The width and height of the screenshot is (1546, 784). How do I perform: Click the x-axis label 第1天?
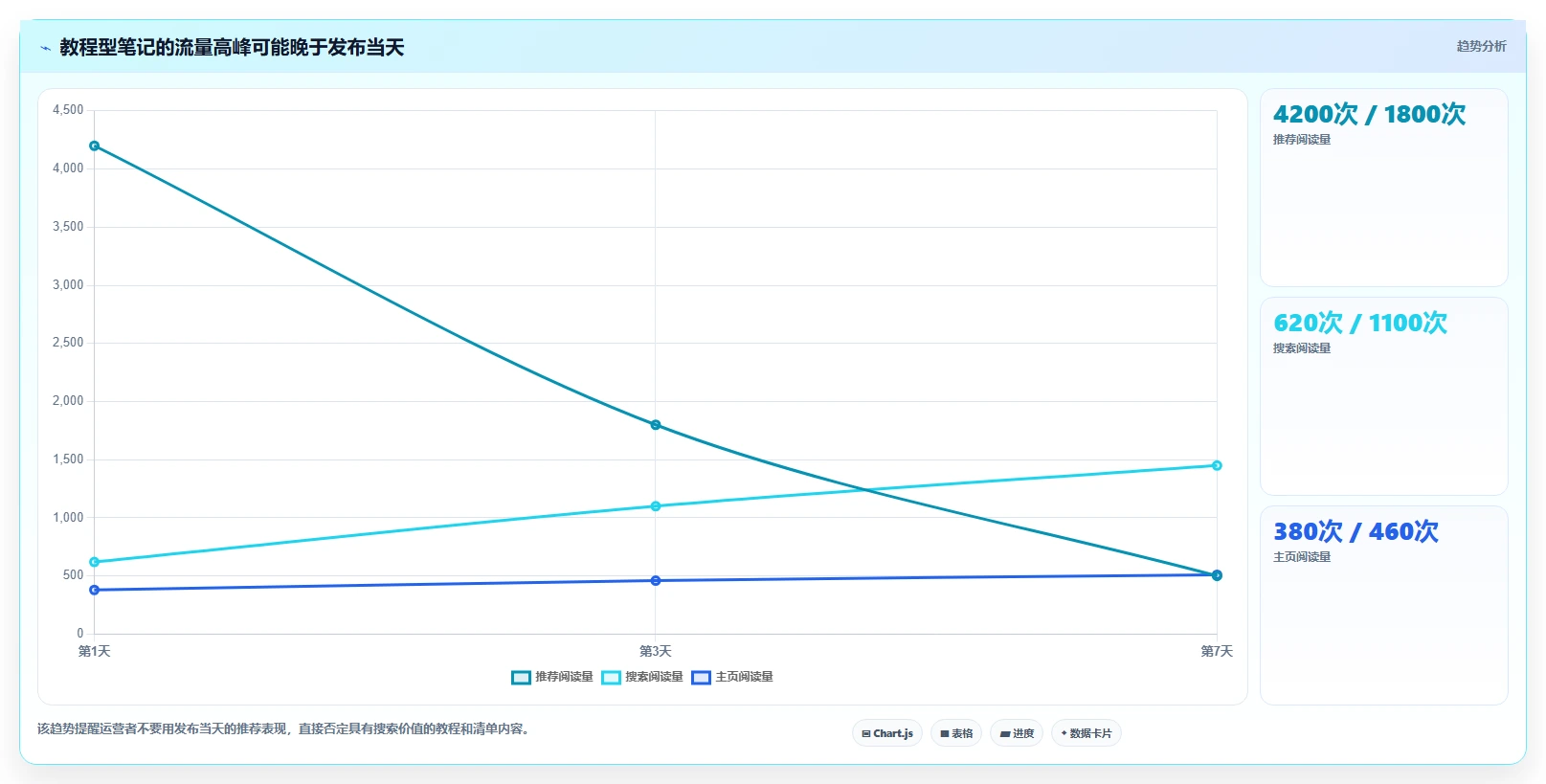[x=94, y=651]
